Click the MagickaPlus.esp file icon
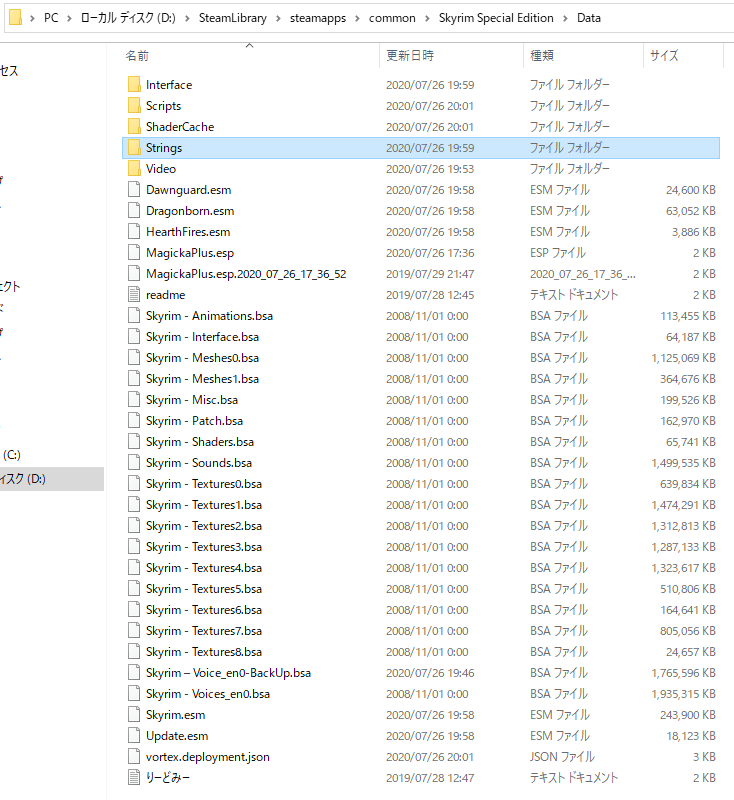734x800 pixels. (x=134, y=253)
